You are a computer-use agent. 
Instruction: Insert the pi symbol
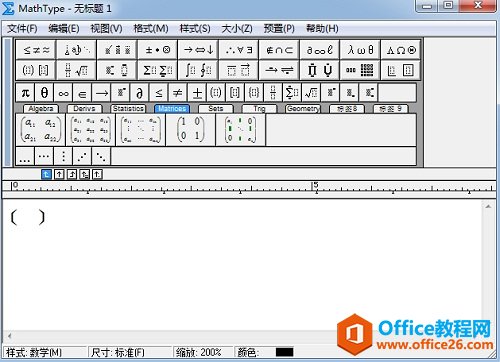tap(25, 93)
